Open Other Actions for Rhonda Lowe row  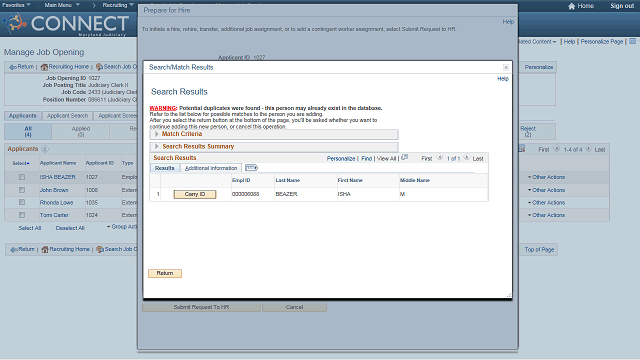(x=546, y=202)
